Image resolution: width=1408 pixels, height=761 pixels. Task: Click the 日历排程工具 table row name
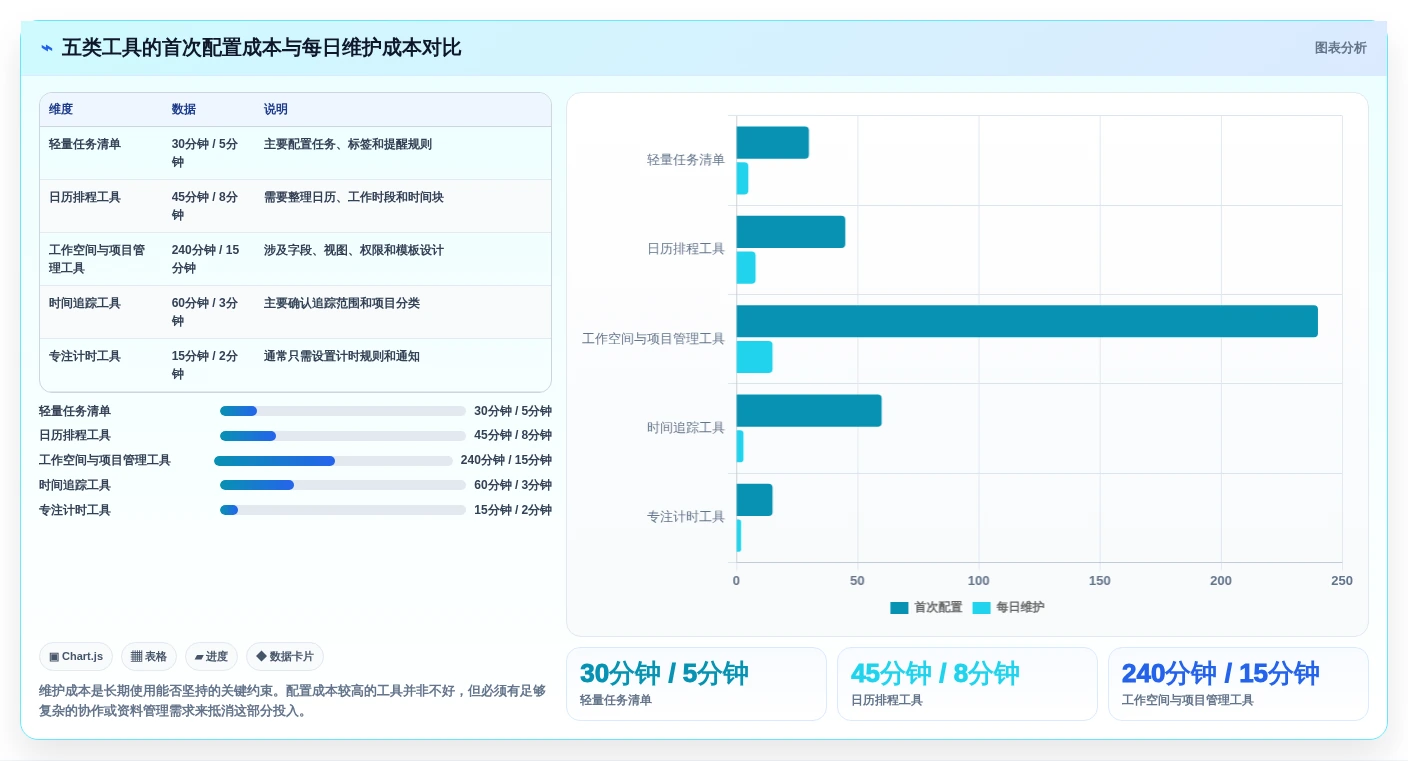[85, 197]
